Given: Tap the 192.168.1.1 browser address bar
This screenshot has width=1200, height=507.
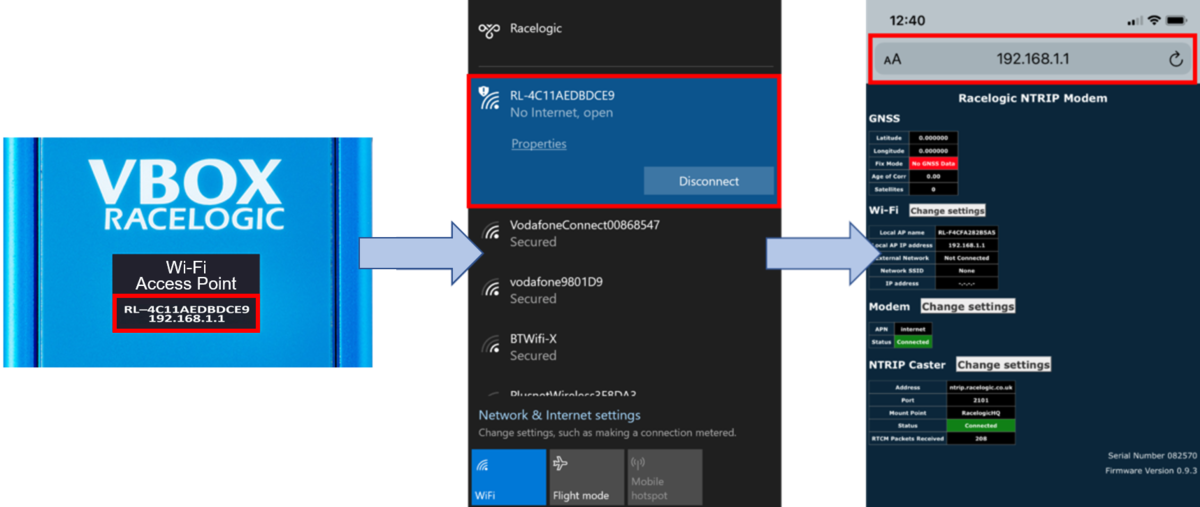Looking at the screenshot, I should (x=1033, y=59).
